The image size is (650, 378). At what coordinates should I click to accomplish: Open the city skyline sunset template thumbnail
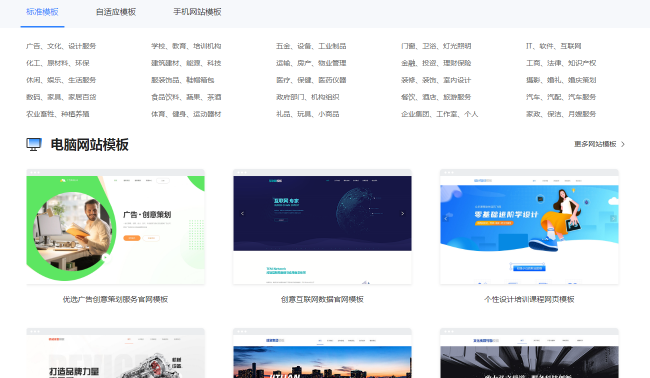coord(322,353)
